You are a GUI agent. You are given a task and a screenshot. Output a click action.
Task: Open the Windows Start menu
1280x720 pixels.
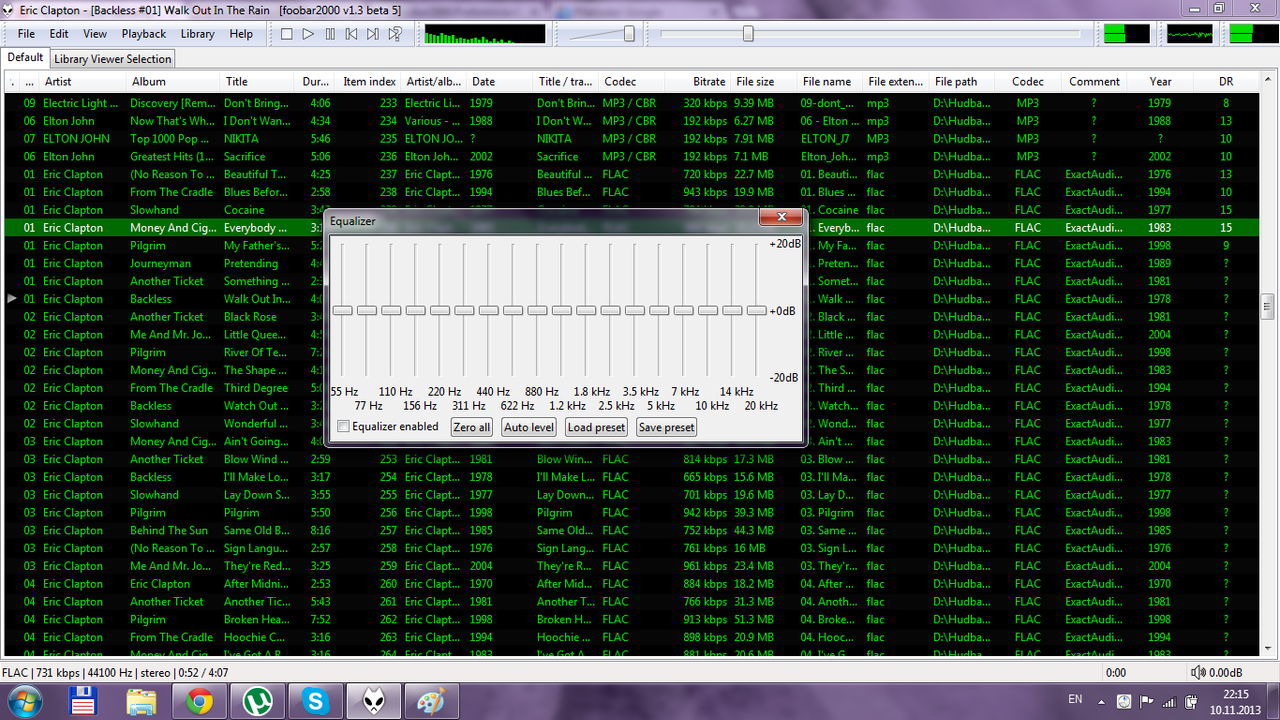coord(23,701)
